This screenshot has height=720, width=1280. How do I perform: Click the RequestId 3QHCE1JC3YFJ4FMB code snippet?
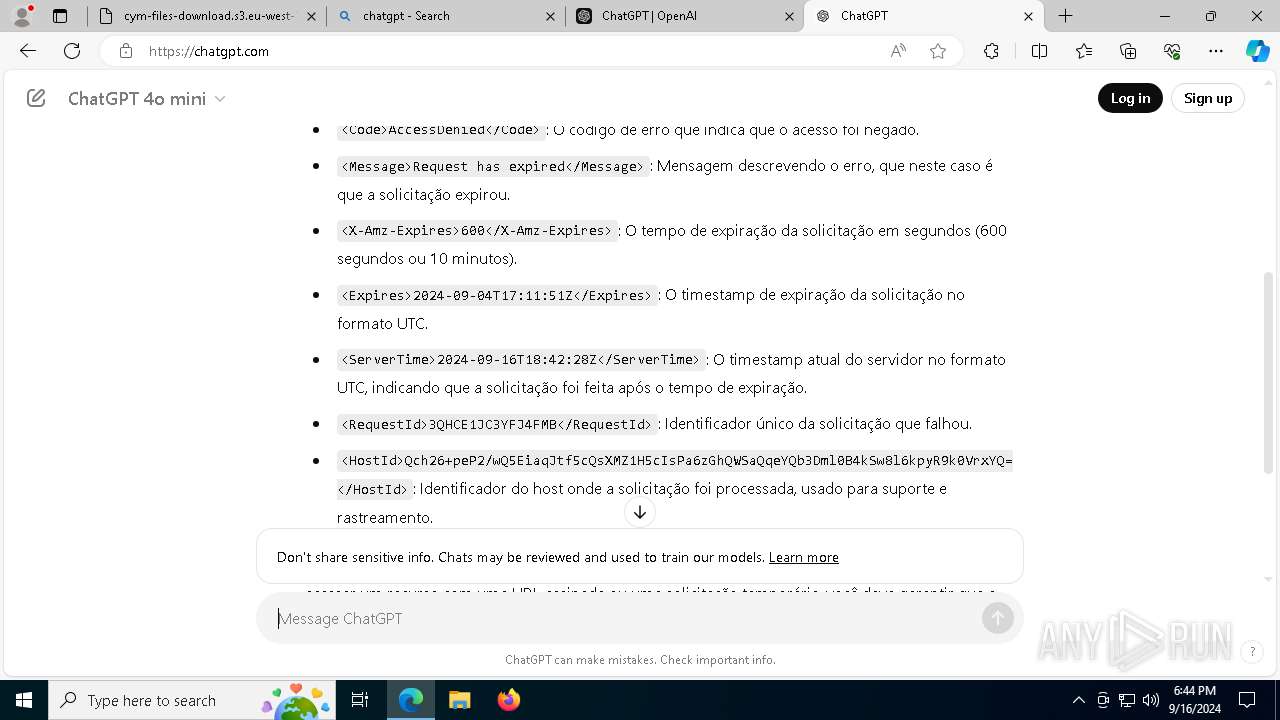tap(497, 425)
